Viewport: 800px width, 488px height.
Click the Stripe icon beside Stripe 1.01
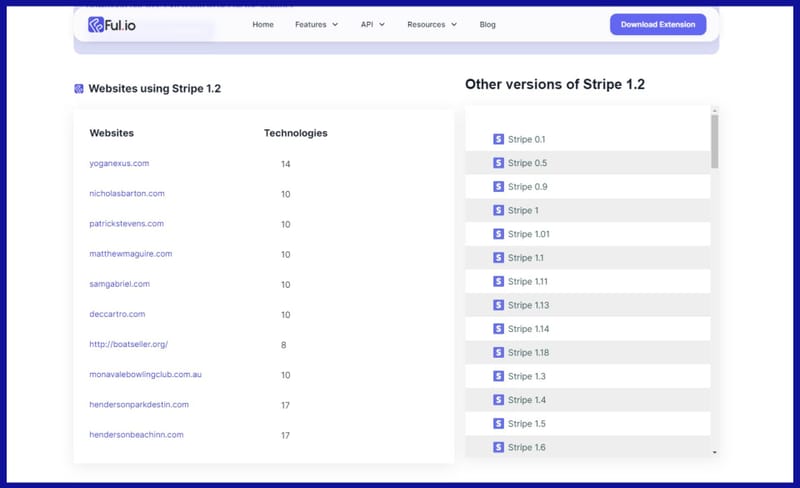click(x=499, y=234)
